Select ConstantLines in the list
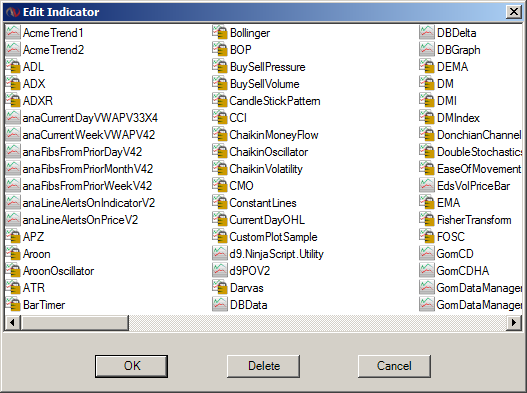The height and width of the screenshot is (393, 527). 263,203
